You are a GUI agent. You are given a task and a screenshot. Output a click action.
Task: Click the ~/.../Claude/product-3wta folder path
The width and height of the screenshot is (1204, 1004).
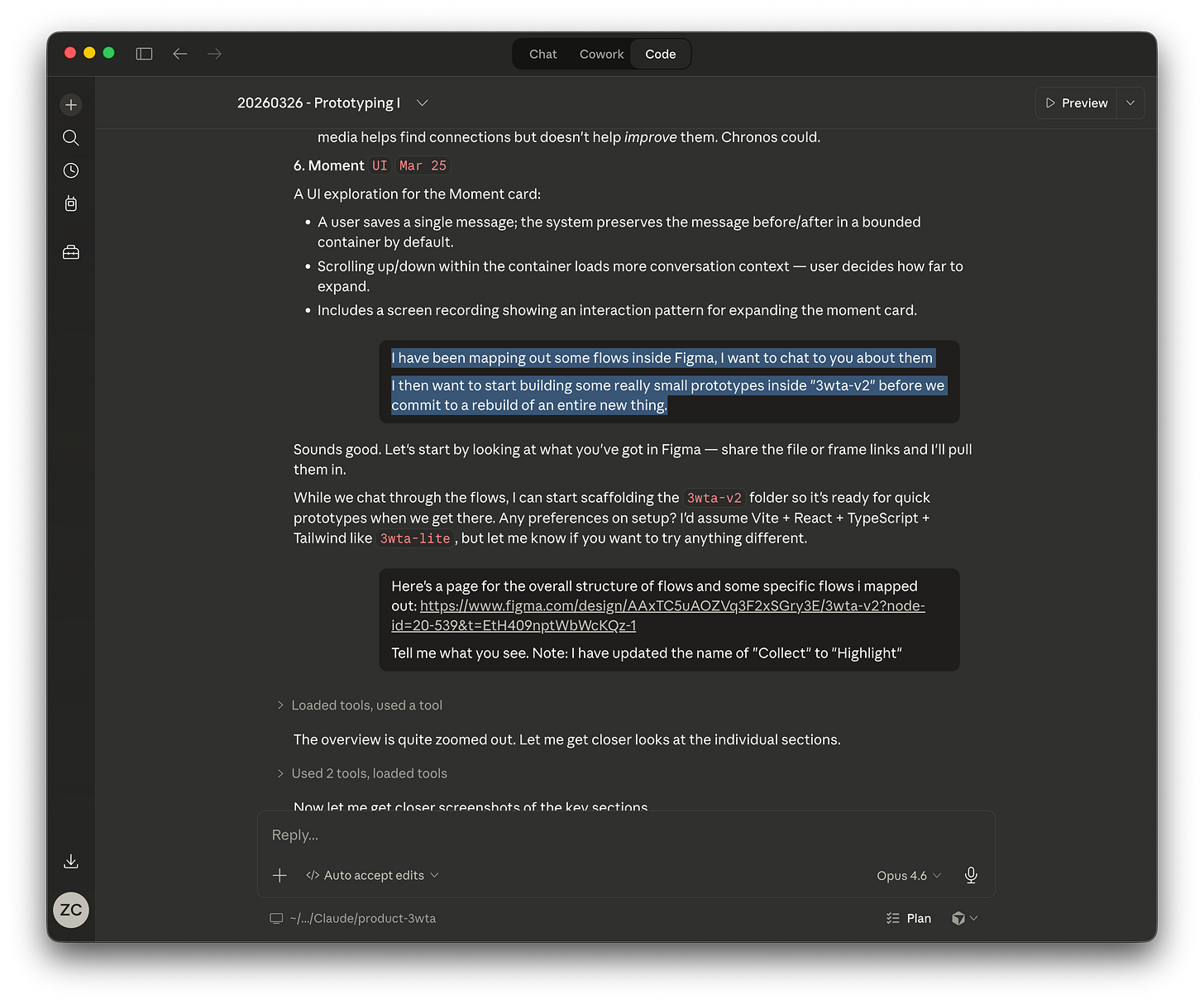(362, 918)
